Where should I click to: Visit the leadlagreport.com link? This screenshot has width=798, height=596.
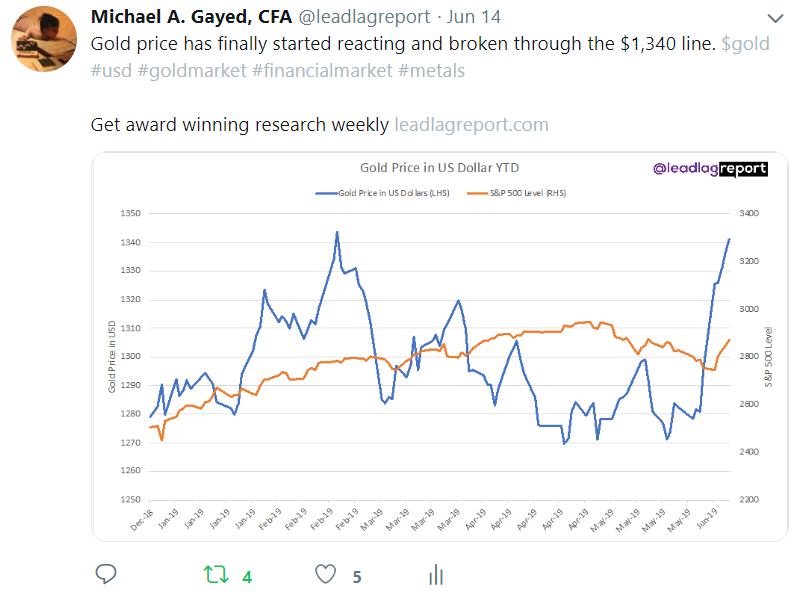click(x=471, y=124)
